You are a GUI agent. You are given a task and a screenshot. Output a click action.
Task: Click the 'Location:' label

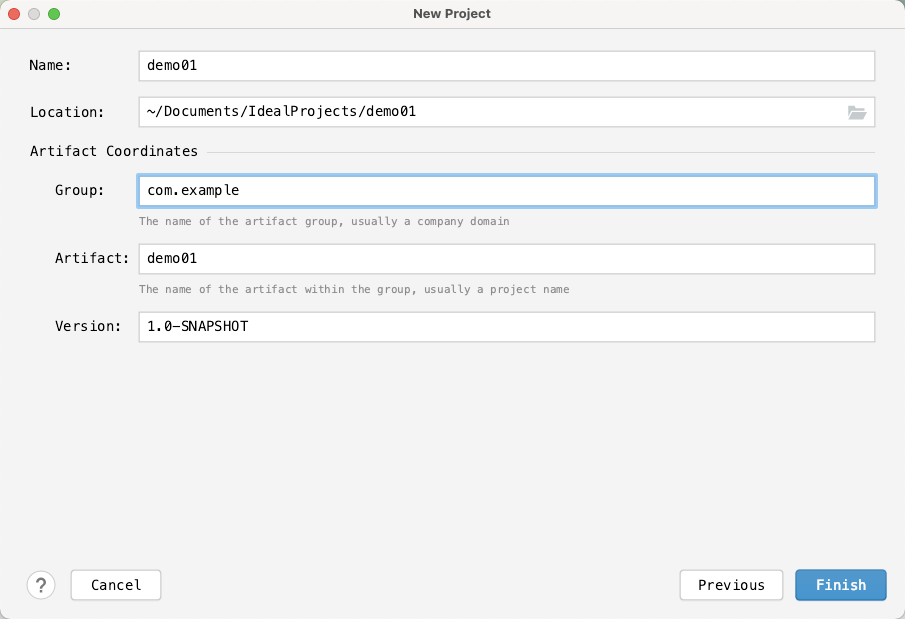coord(67,112)
